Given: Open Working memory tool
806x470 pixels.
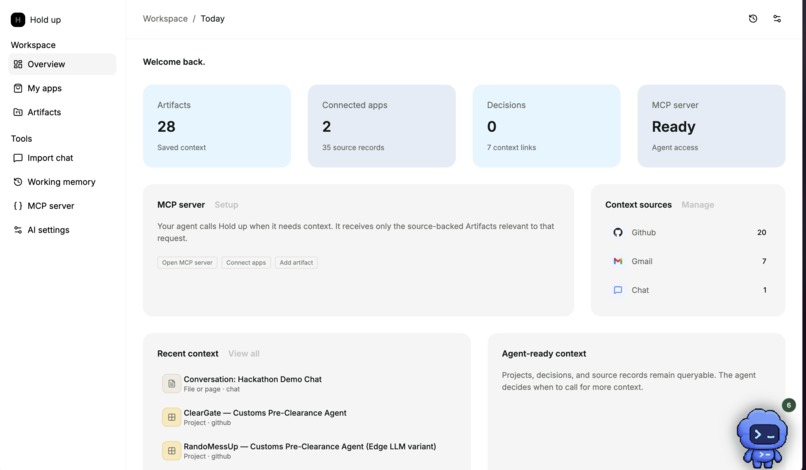Looking at the screenshot, I should (62, 182).
